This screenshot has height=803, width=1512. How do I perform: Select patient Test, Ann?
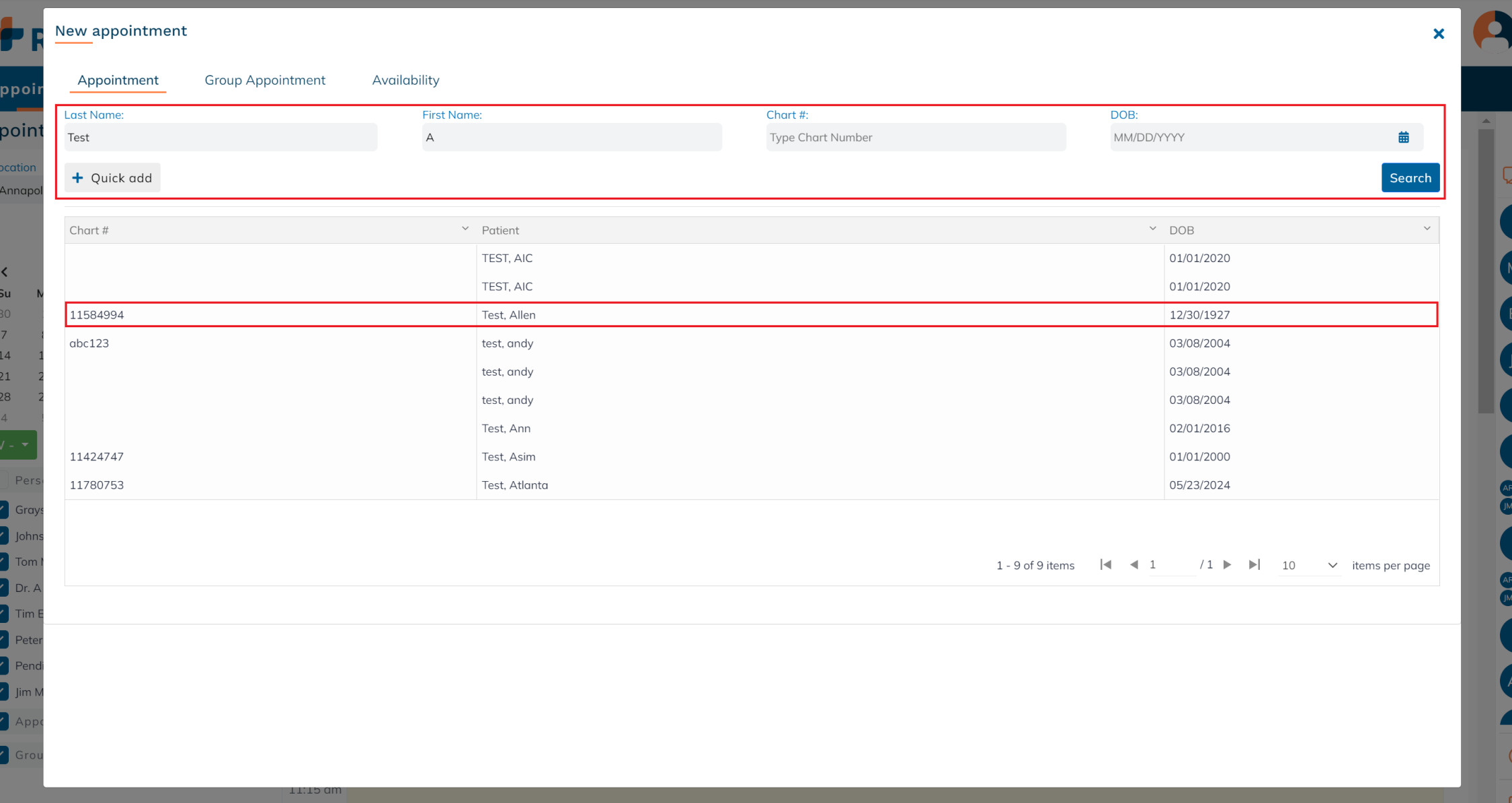point(506,428)
